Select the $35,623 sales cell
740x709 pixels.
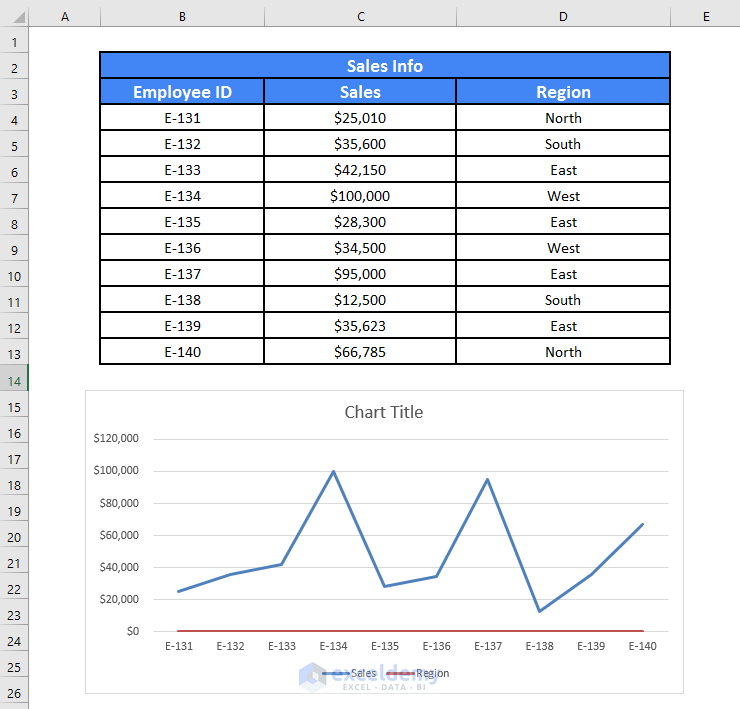360,325
